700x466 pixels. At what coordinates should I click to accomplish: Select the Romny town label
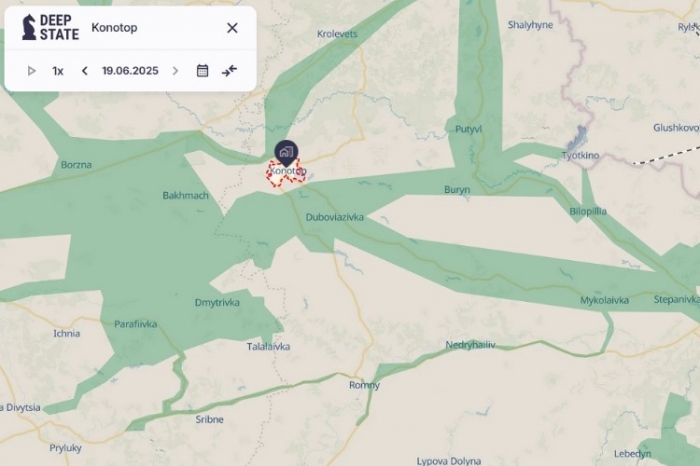[364, 385]
